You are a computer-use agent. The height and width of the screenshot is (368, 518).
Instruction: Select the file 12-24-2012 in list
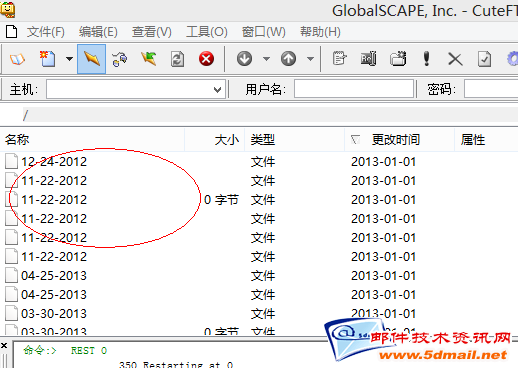[x=54, y=162]
